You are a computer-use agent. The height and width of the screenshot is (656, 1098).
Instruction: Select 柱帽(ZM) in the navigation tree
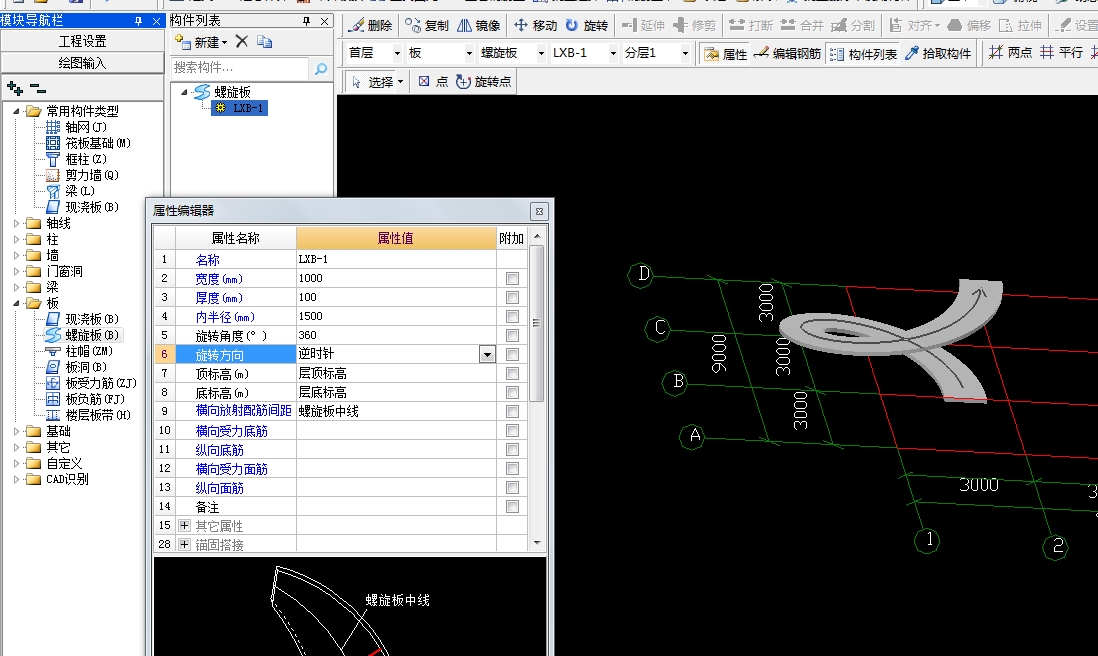pos(79,351)
